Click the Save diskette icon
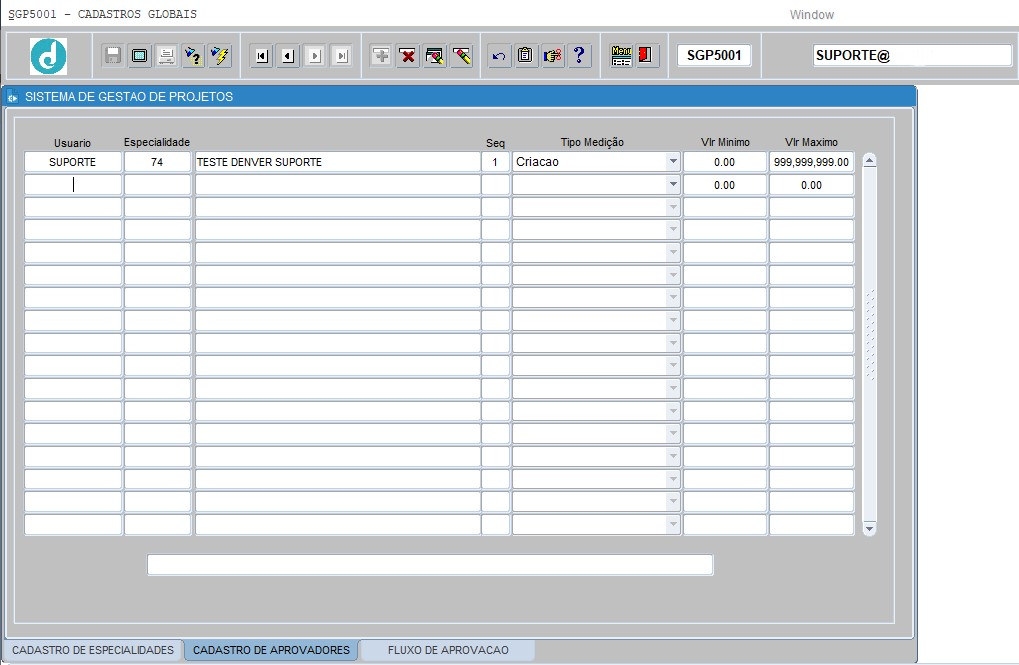Screen dimensions: 1019x665 (112, 56)
